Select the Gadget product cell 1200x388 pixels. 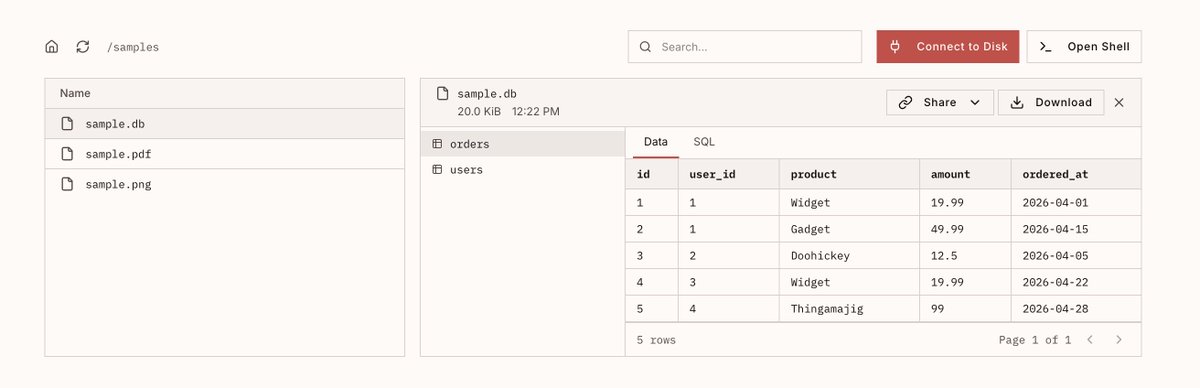[849, 229]
